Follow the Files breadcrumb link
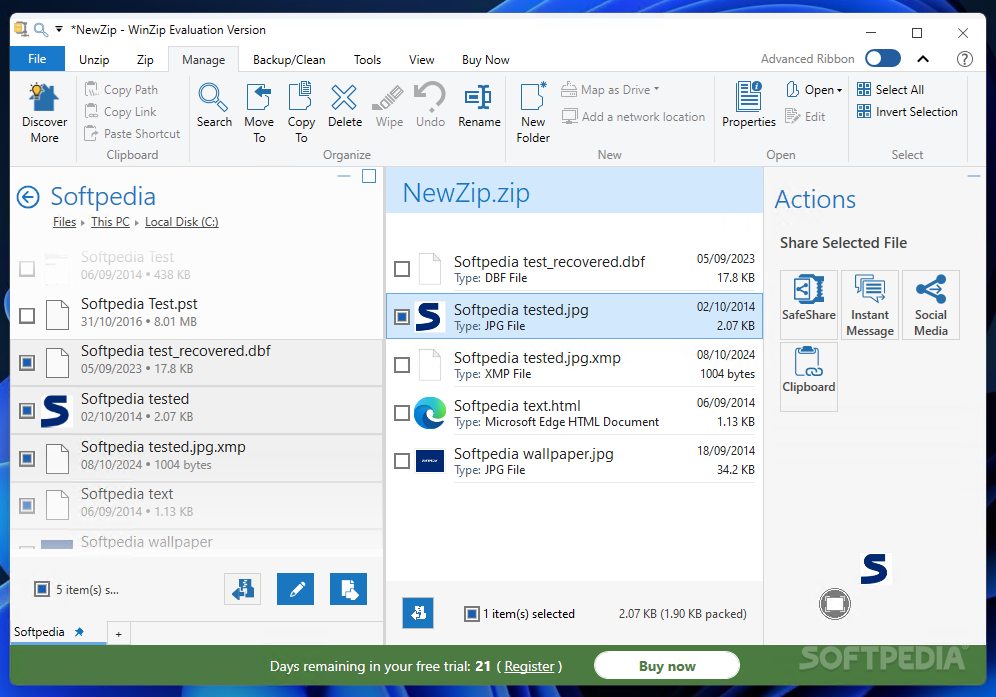This screenshot has width=996, height=697. (64, 222)
